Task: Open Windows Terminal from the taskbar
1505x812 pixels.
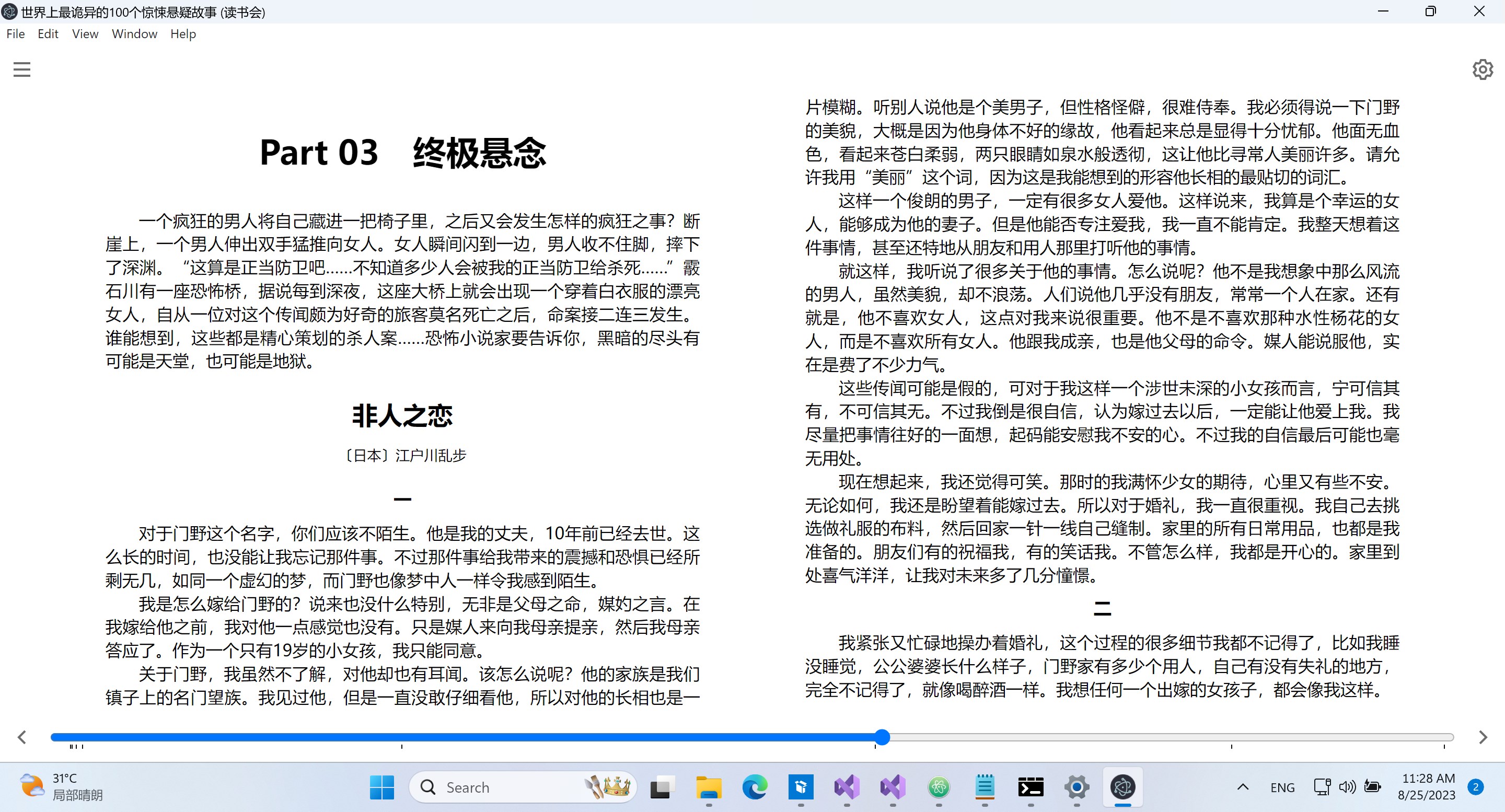Action: [x=1031, y=787]
